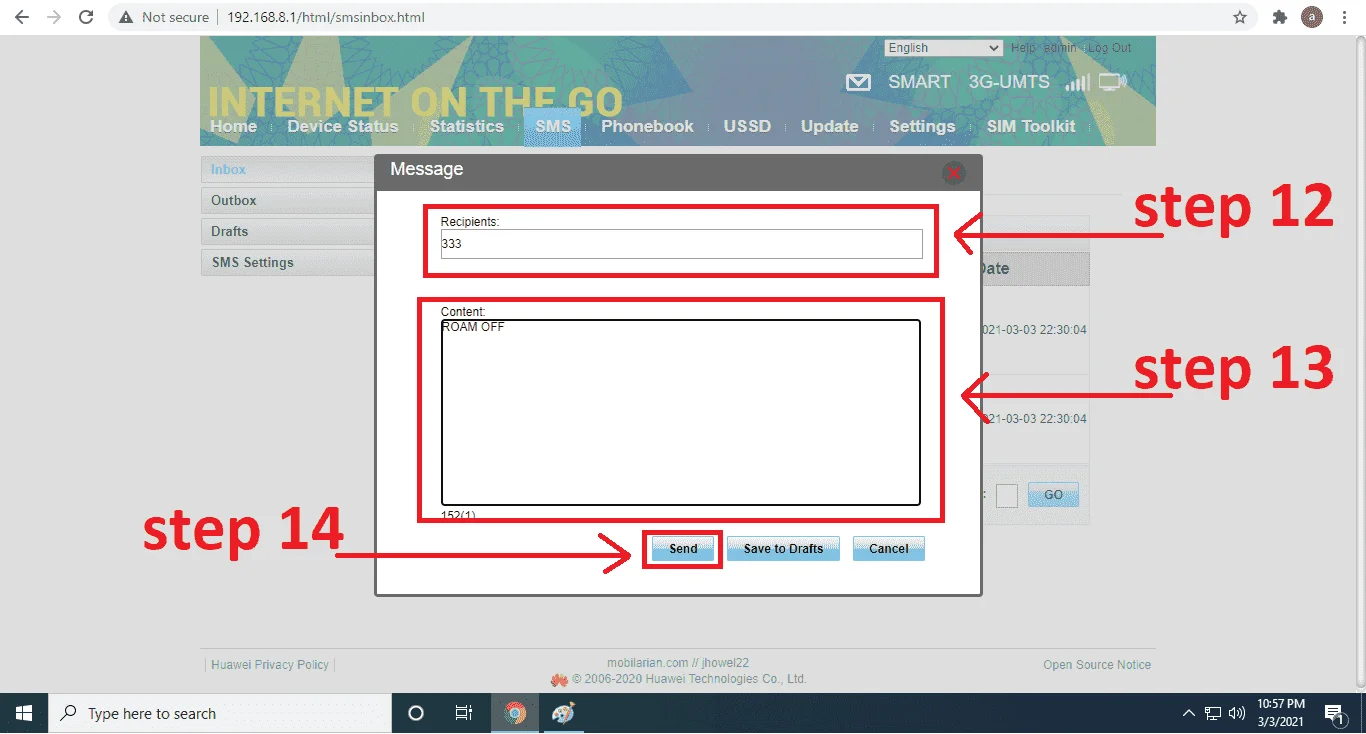Click the Send button
This screenshot has height=734, width=1366.
pos(683,548)
